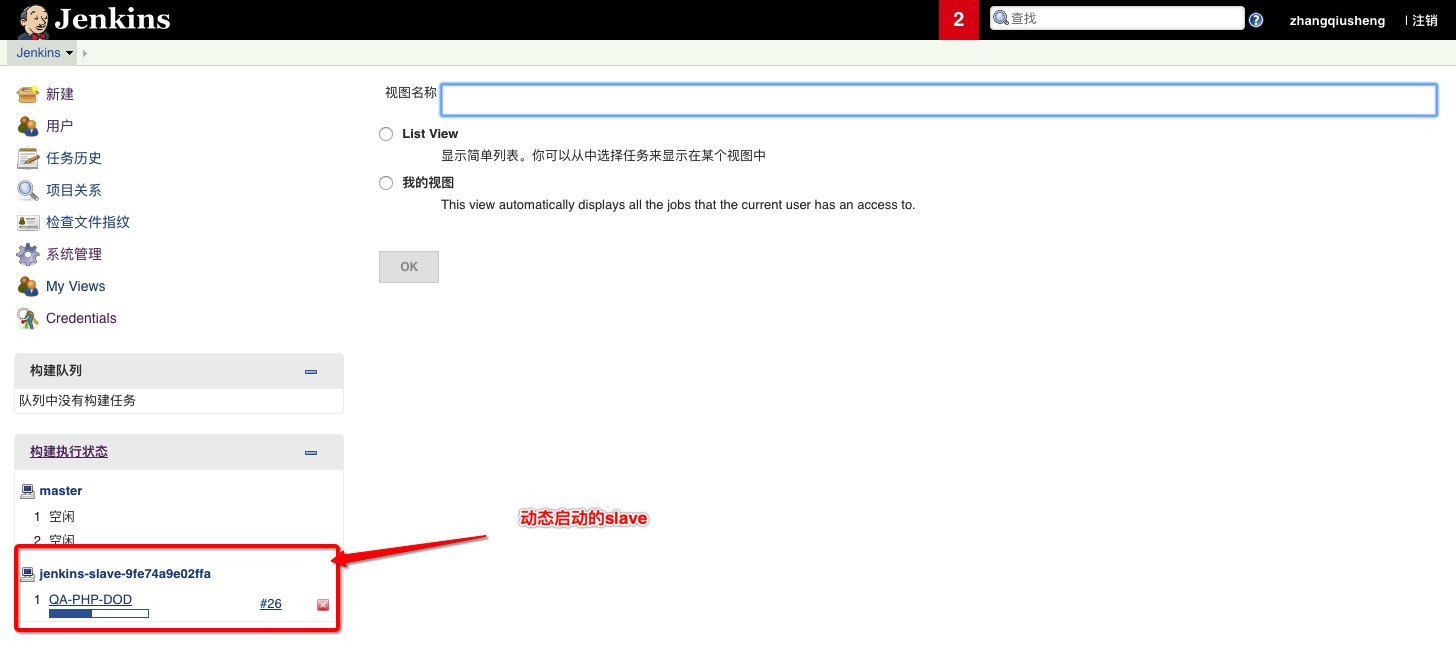1456x672 pixels.
Task: Stop the QA-PHP-DOD build with red X
Action: click(x=323, y=604)
